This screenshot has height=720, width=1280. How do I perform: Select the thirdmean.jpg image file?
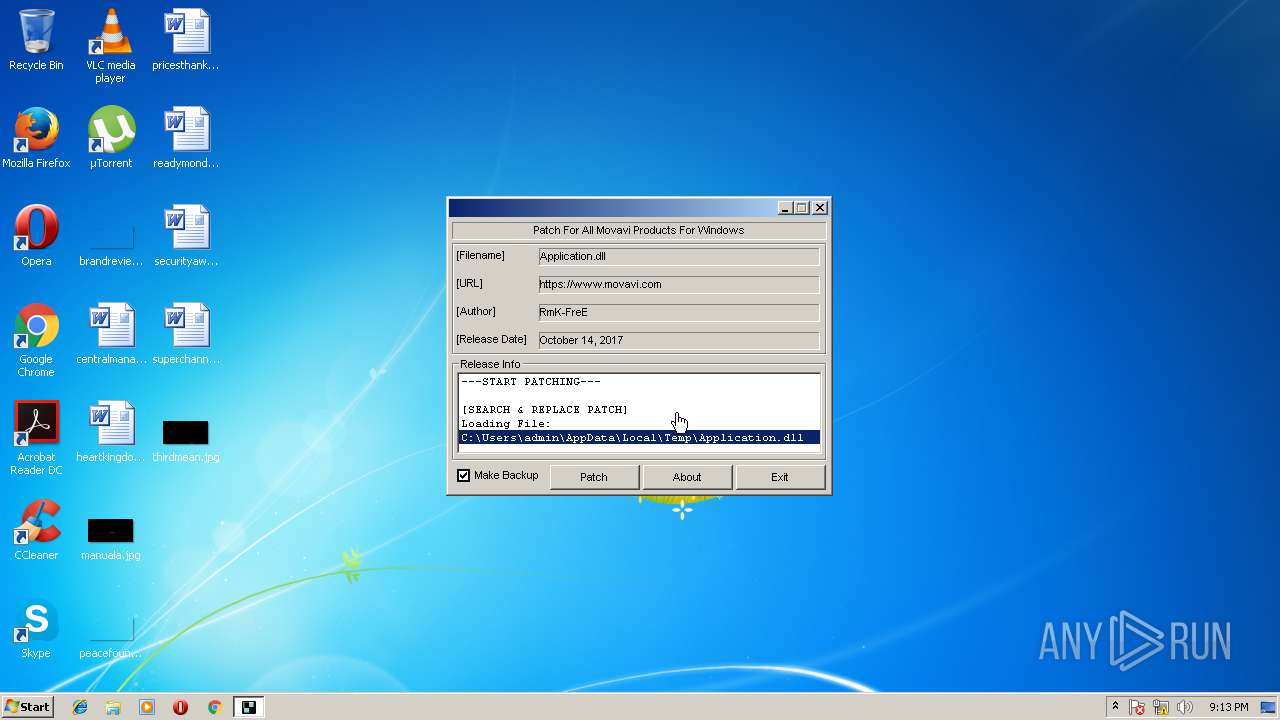coord(186,440)
